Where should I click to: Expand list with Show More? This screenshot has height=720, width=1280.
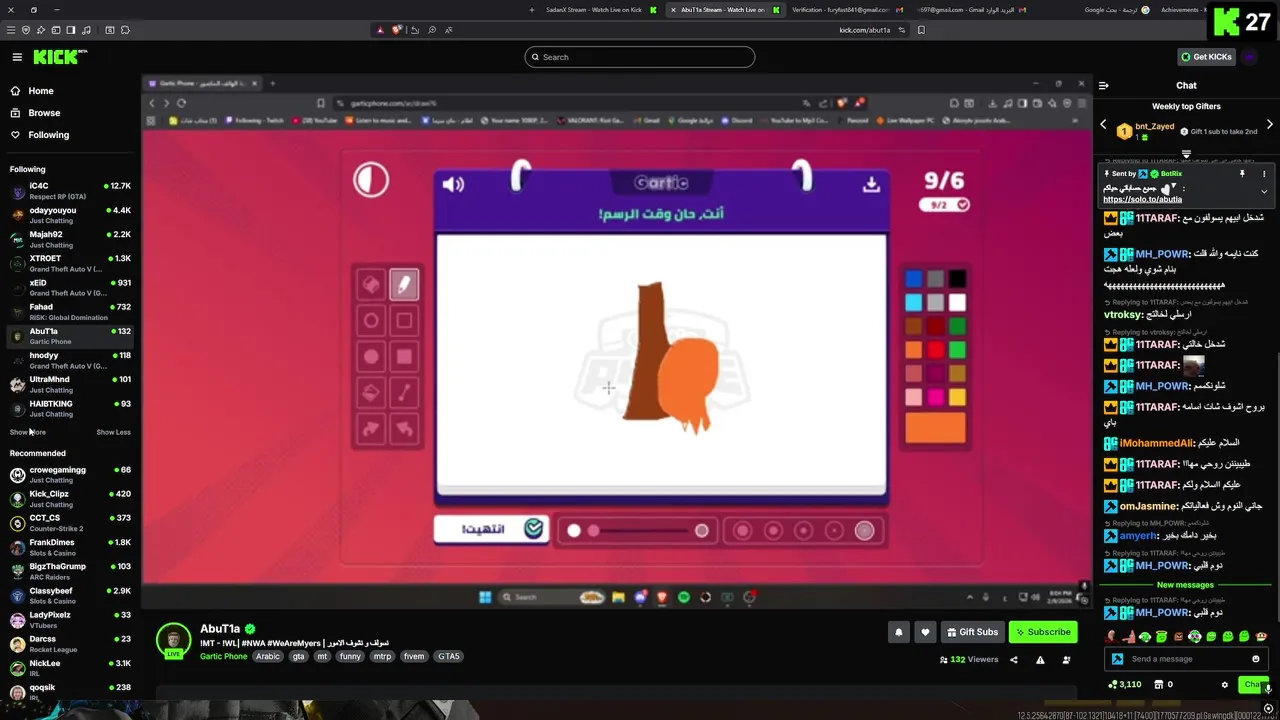pyautogui.click(x=28, y=432)
